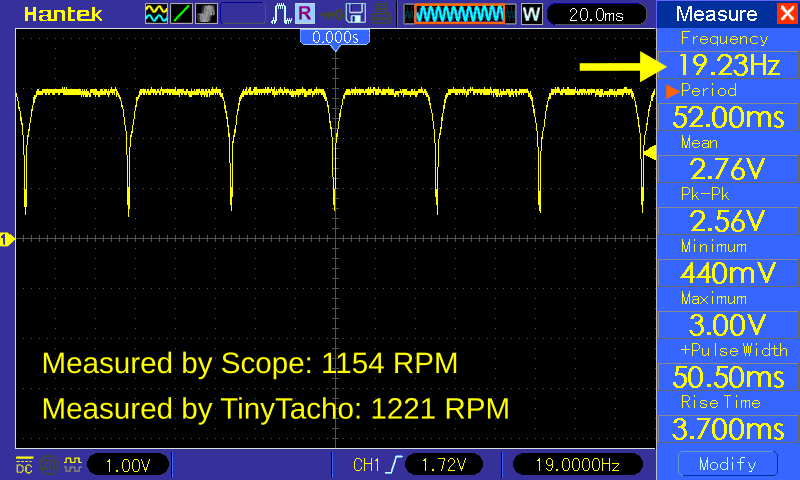Click the 3.700ms rise time value

click(729, 429)
